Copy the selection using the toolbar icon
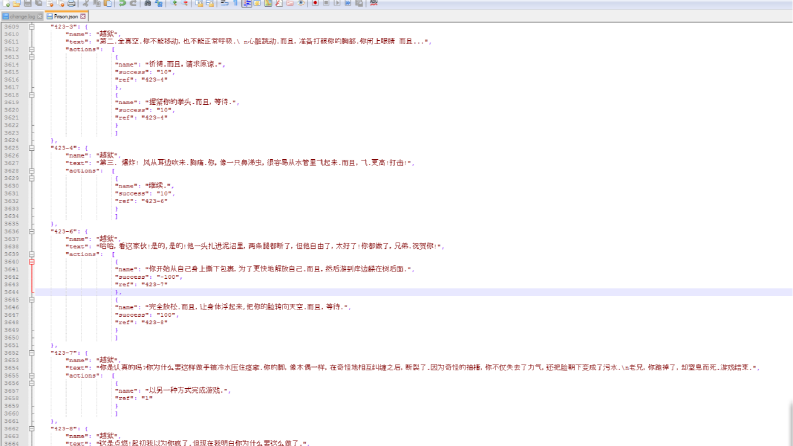 [97, 3]
